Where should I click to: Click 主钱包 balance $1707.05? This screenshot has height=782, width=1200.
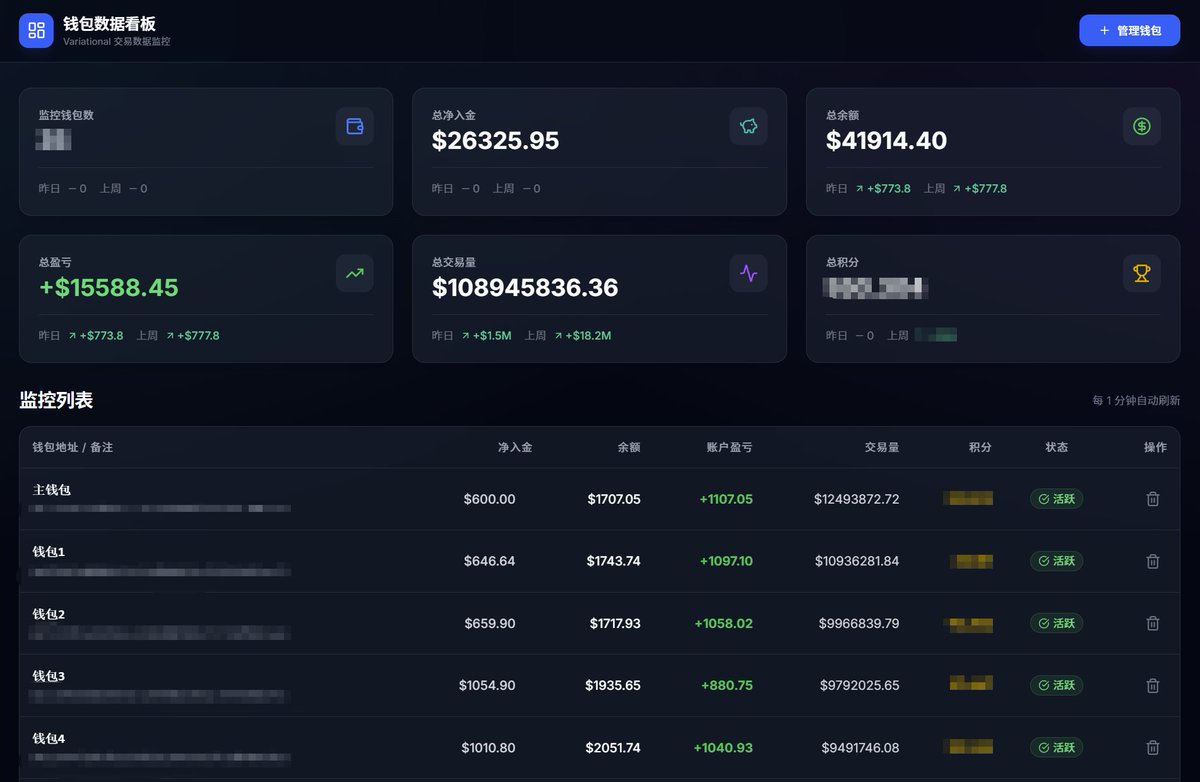coord(614,499)
